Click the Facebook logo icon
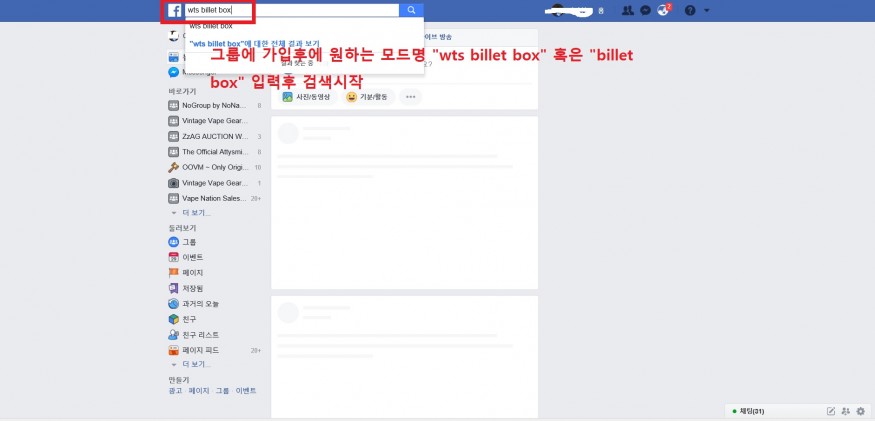 point(174,11)
